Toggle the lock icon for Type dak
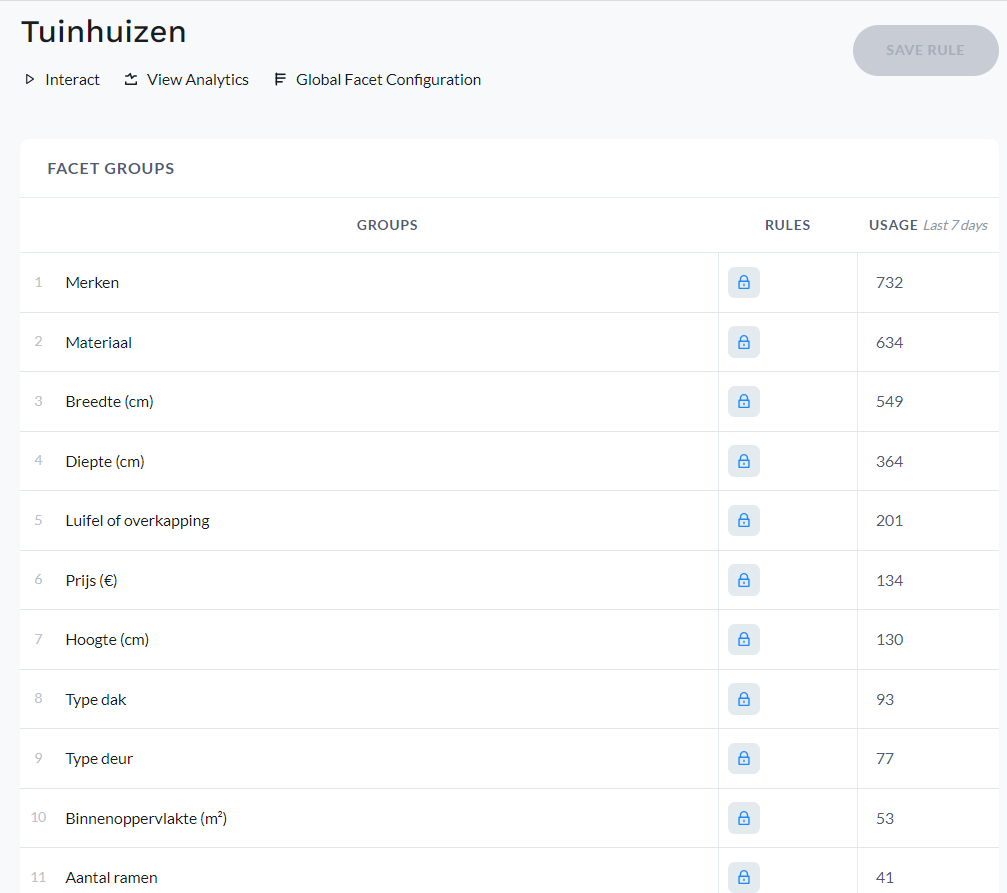The height and width of the screenshot is (893, 1007). tap(744, 699)
